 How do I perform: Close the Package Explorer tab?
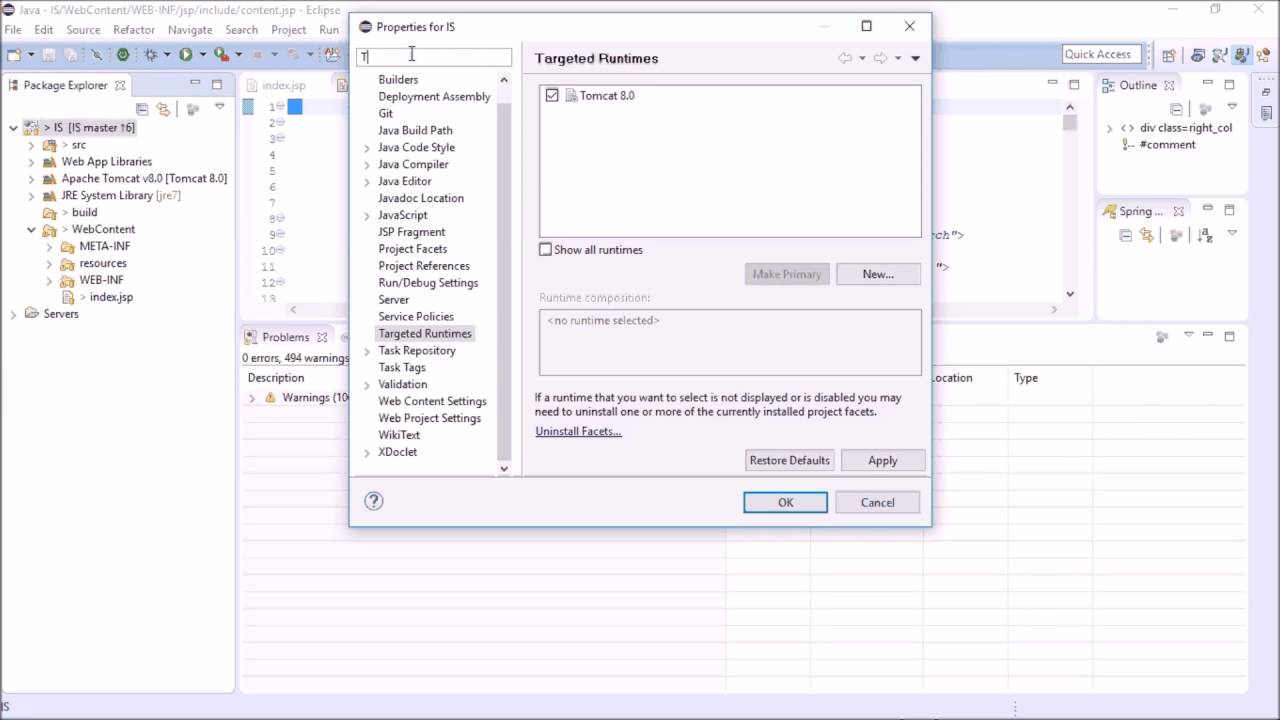coord(120,85)
